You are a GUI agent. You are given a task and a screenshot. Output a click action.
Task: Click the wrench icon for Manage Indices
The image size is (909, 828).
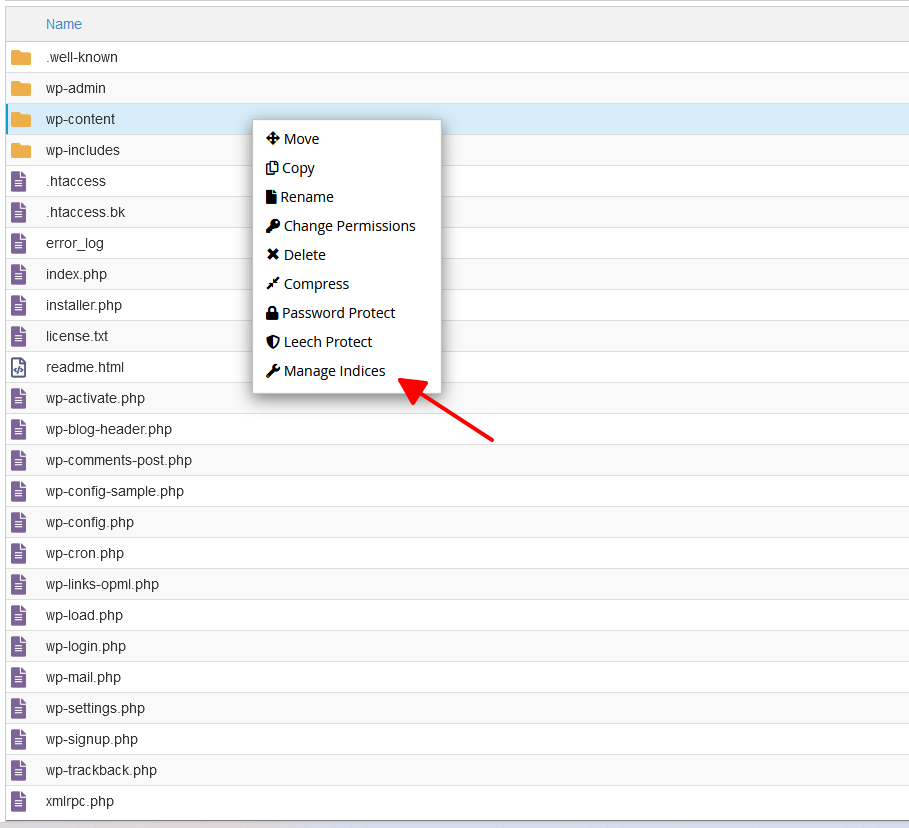tap(273, 371)
